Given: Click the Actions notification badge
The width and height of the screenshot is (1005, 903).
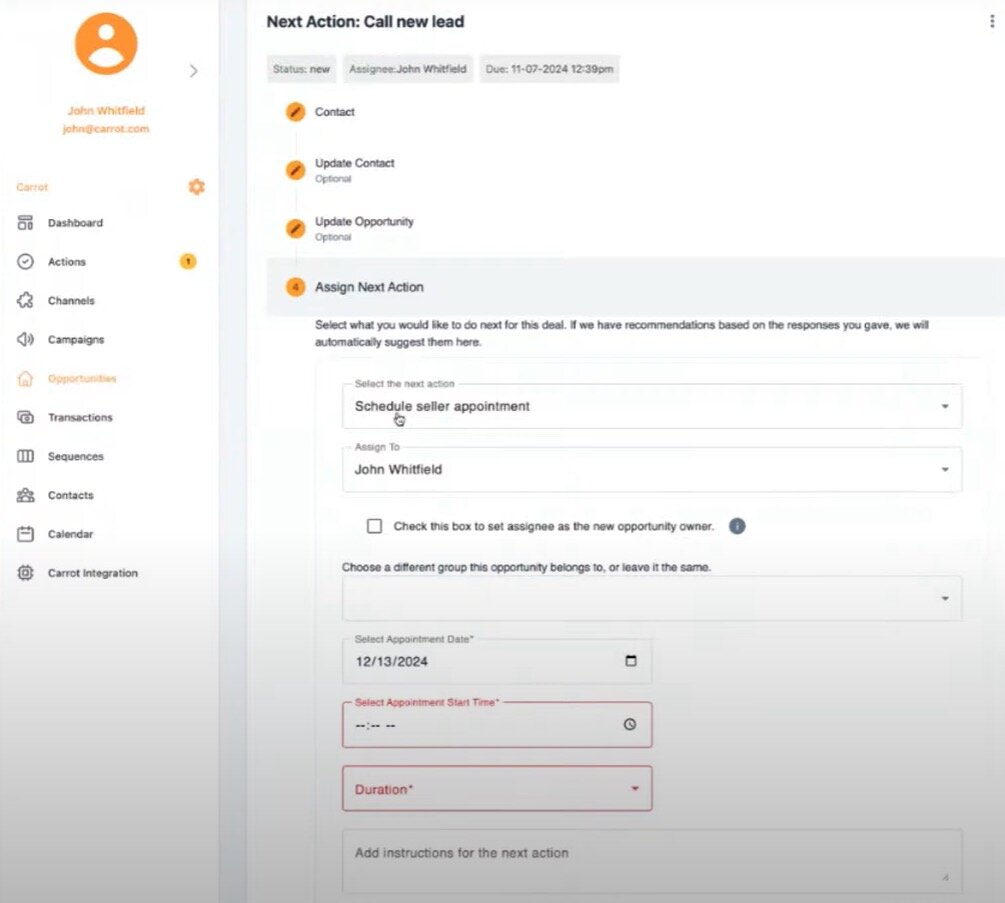Looking at the screenshot, I should click(188, 261).
